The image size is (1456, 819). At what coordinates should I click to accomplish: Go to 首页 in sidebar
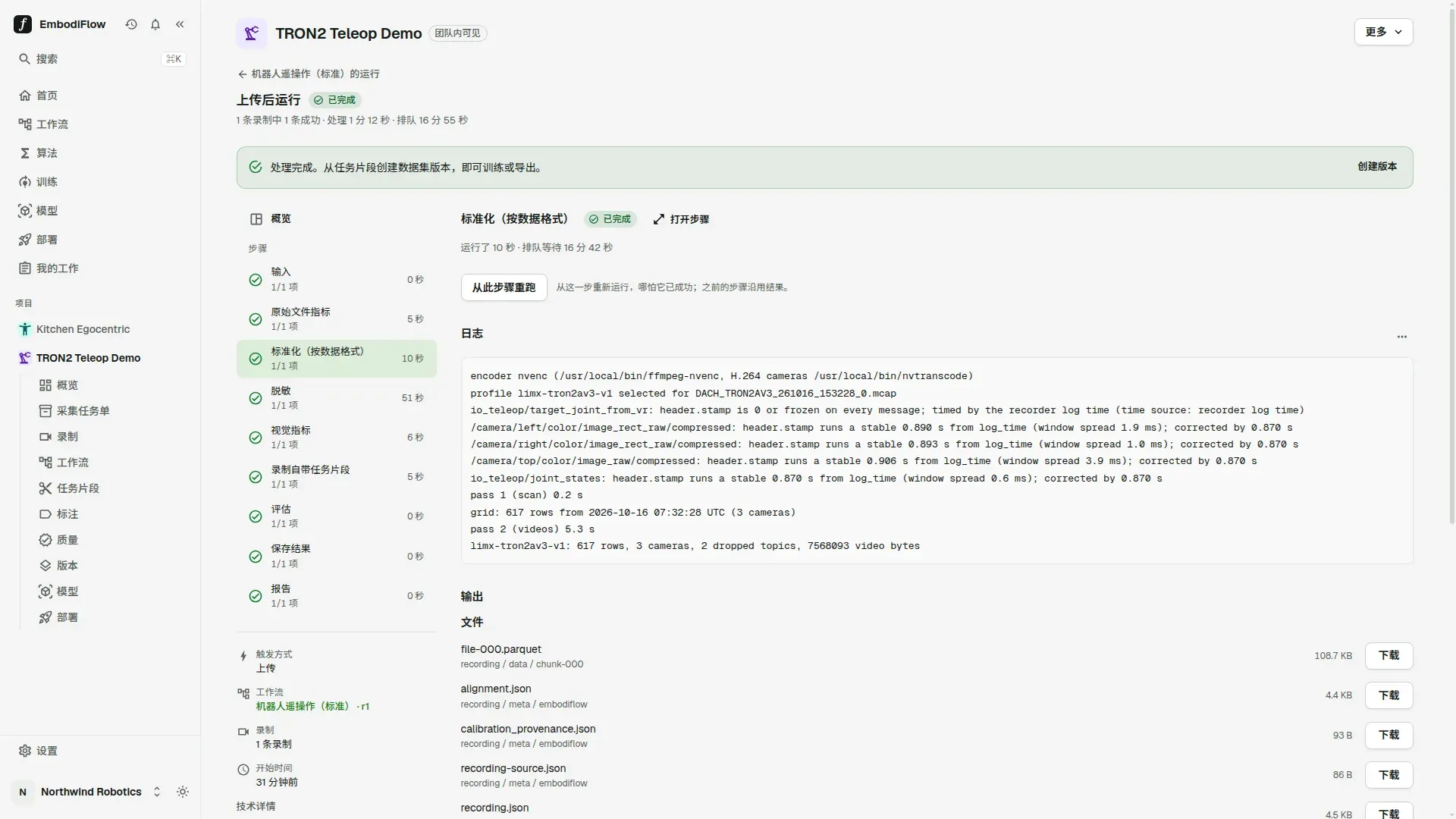(100, 96)
